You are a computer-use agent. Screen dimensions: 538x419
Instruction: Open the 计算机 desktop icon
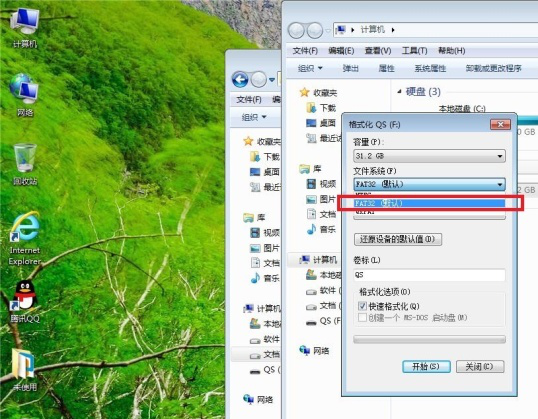click(x=25, y=28)
